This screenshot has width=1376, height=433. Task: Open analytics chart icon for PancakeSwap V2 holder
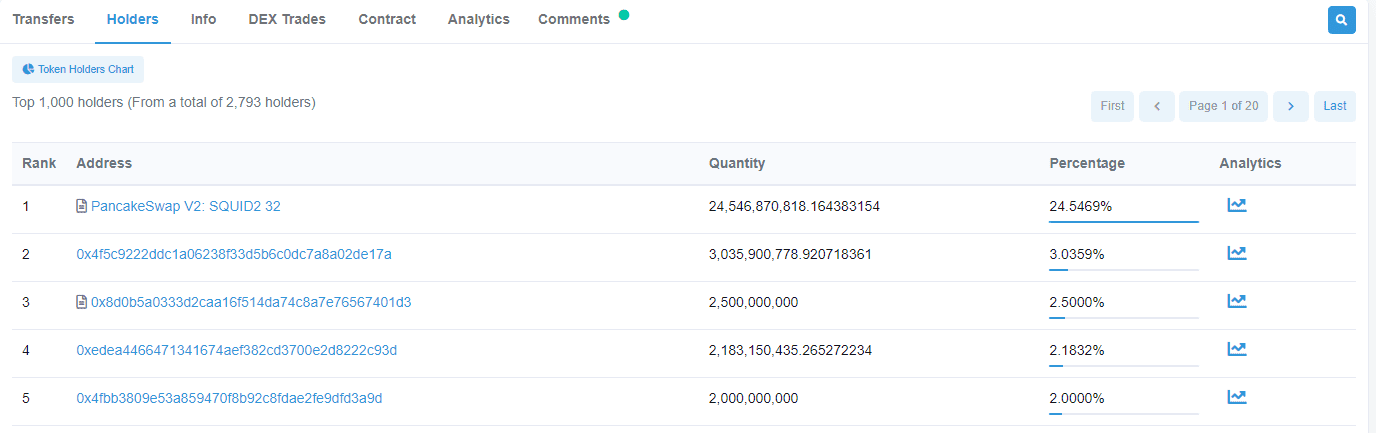[x=1237, y=205]
